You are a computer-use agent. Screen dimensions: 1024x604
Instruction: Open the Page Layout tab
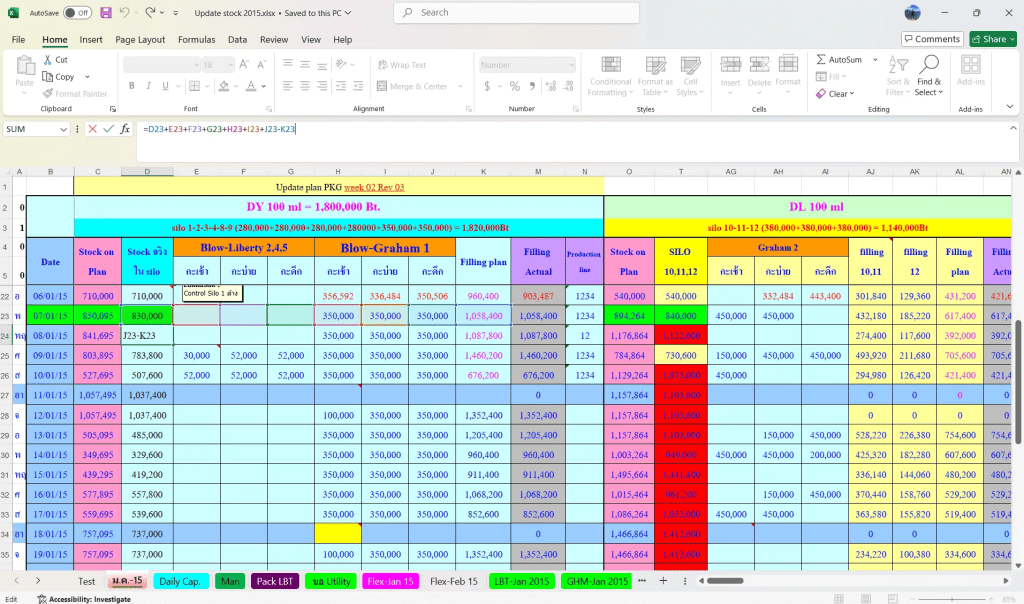point(140,40)
